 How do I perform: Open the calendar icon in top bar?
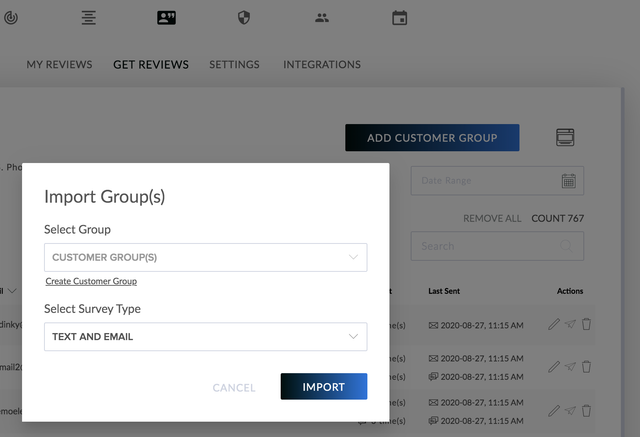point(400,18)
